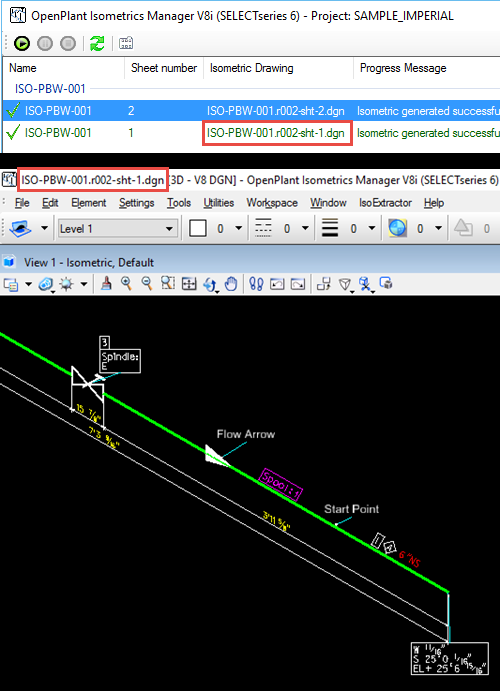The image size is (500, 691).
Task: Open the Element menu
Action: (x=89, y=203)
